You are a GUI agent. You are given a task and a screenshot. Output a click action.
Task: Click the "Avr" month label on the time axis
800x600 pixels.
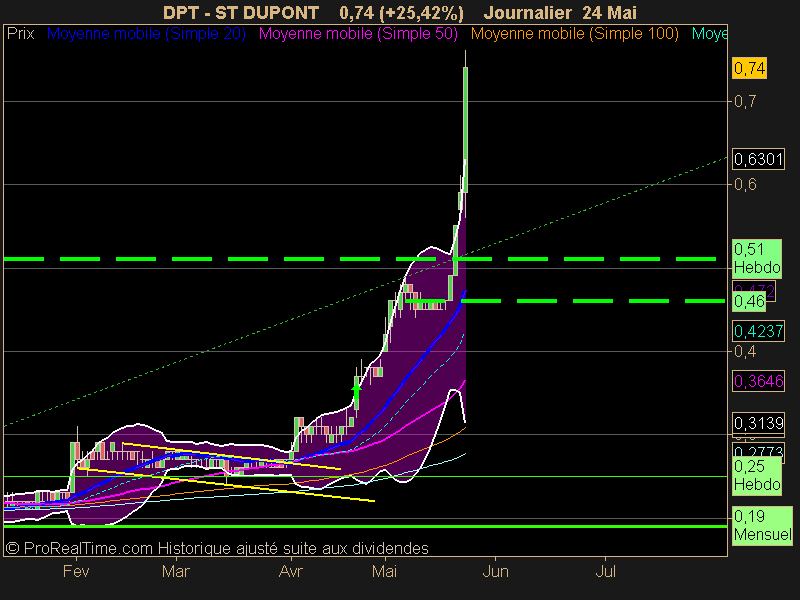coord(291,571)
